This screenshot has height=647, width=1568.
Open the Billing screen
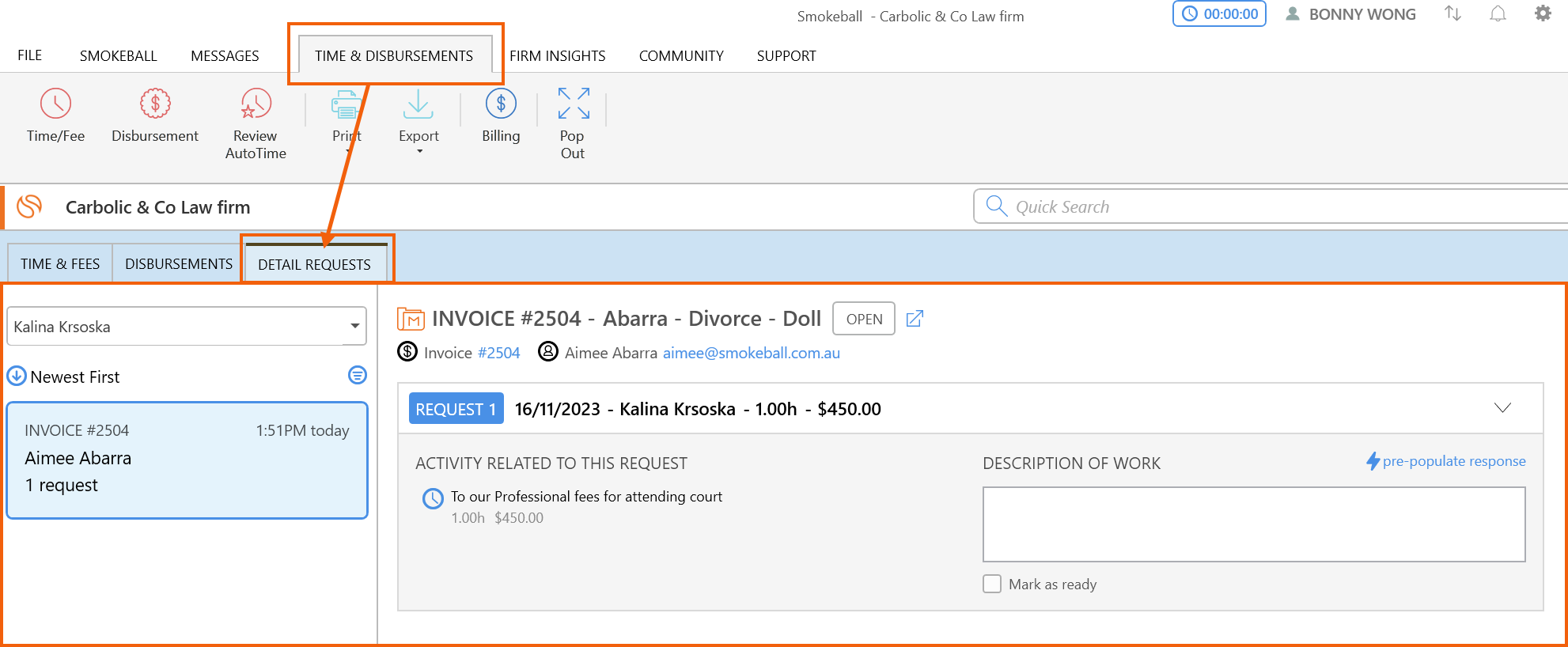coord(501,116)
